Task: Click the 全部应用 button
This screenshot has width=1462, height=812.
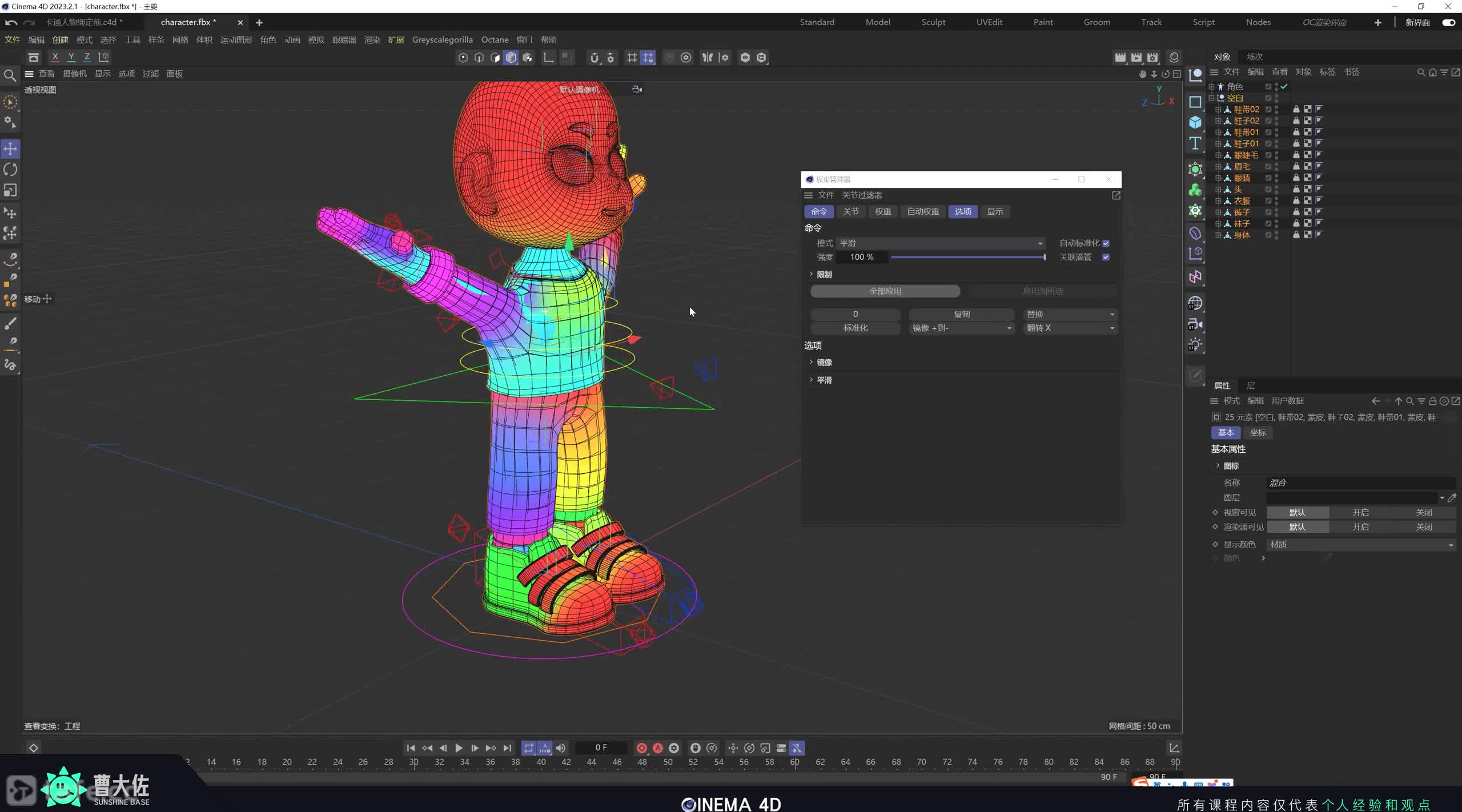Action: point(885,291)
